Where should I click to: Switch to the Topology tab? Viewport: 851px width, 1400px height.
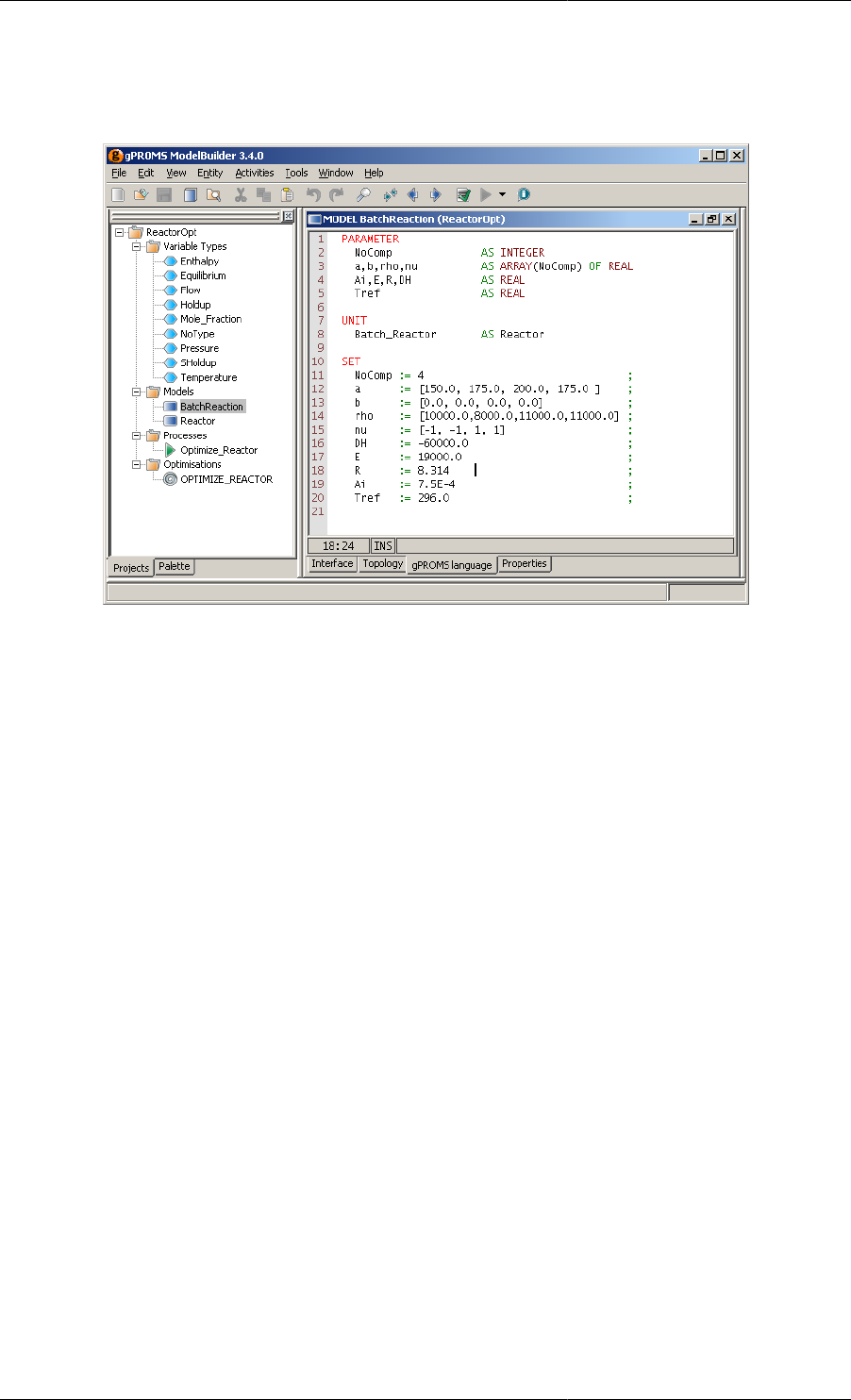[x=382, y=563]
